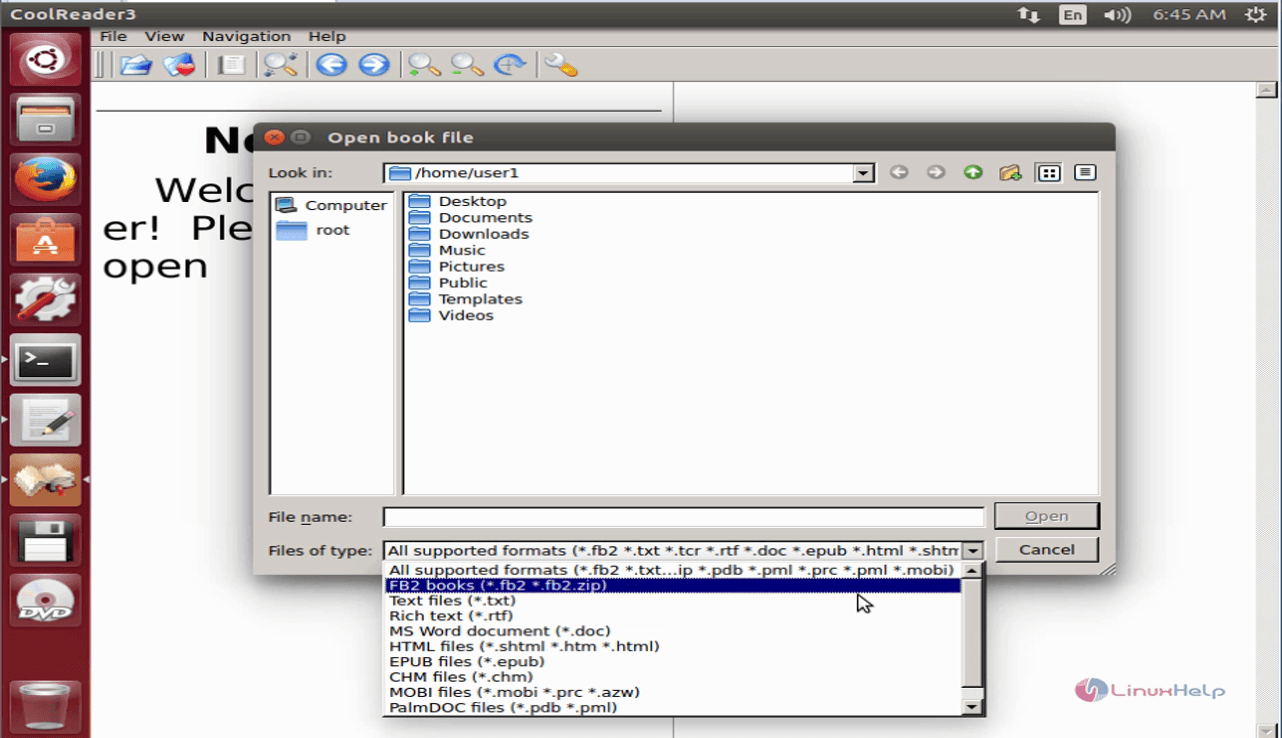Pick HTML files filter option

tap(673, 646)
